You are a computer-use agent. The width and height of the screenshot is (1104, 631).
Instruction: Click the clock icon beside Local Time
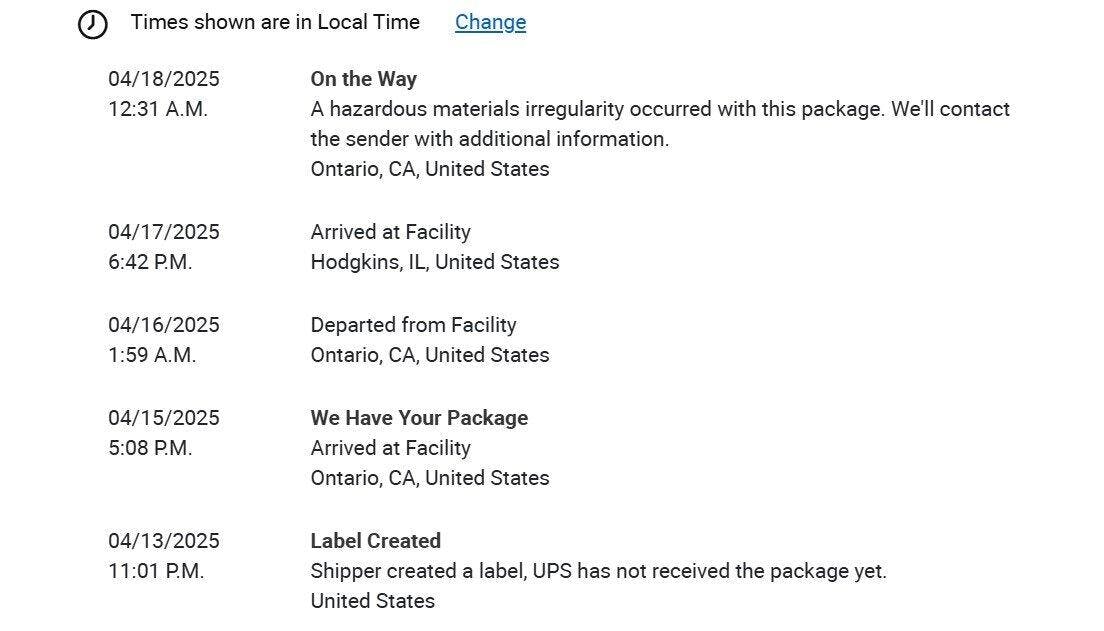click(93, 24)
